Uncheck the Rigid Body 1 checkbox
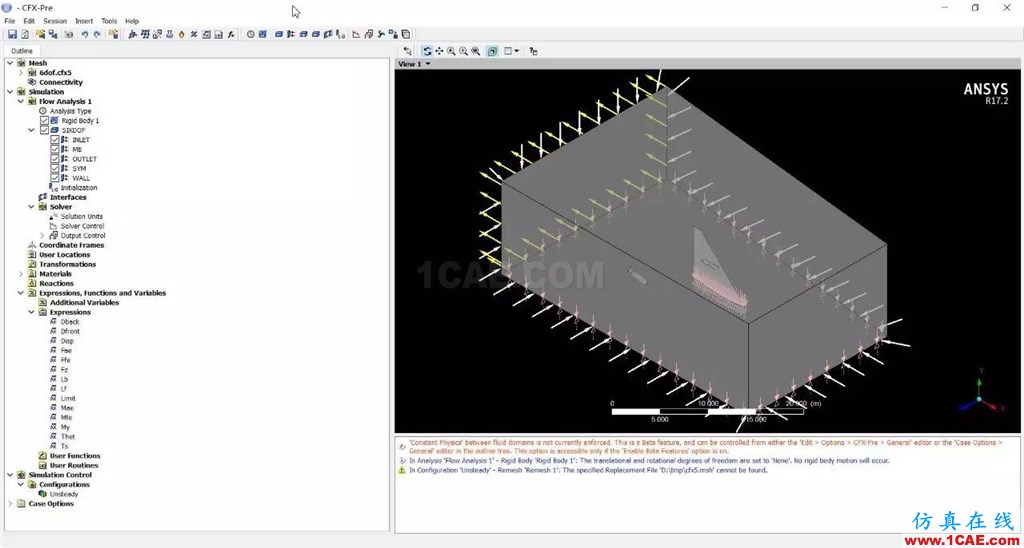The image size is (1024, 548). pos(44,121)
